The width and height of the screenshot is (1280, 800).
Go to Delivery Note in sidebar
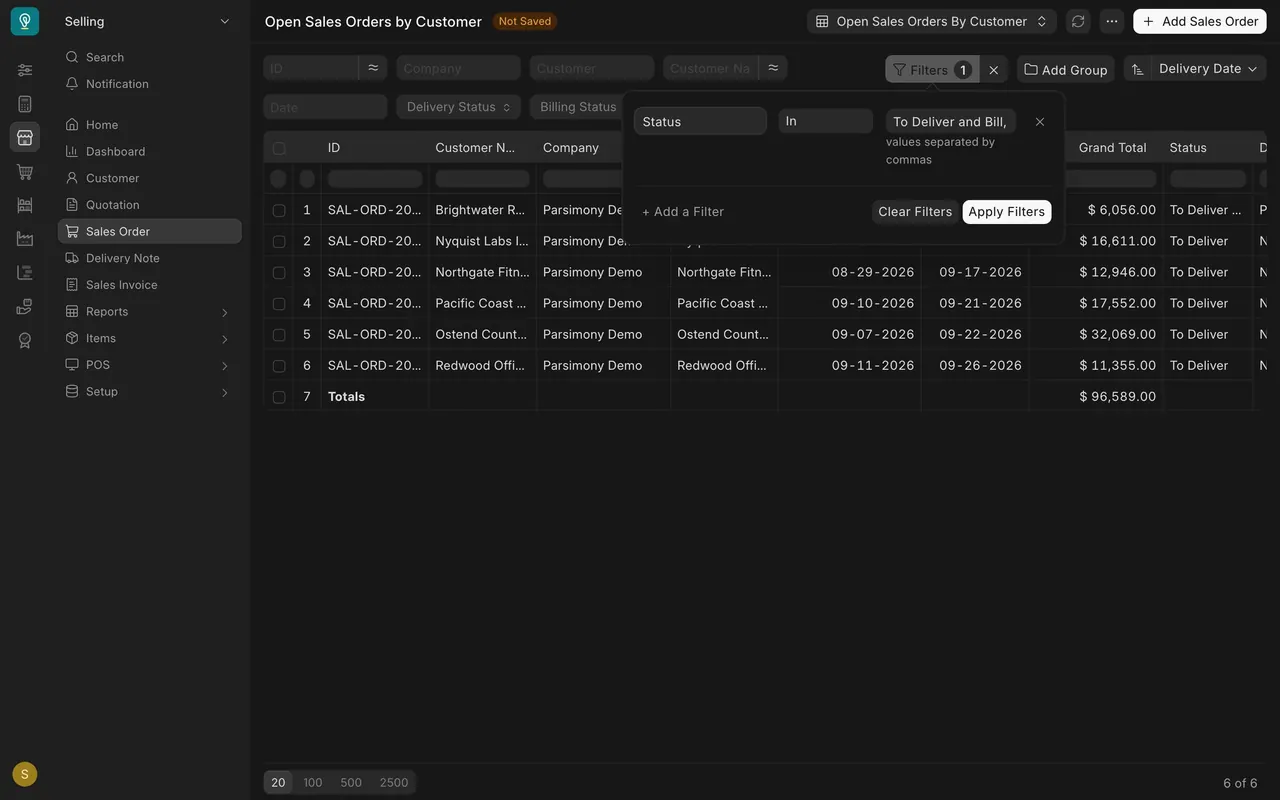[x=150, y=258]
